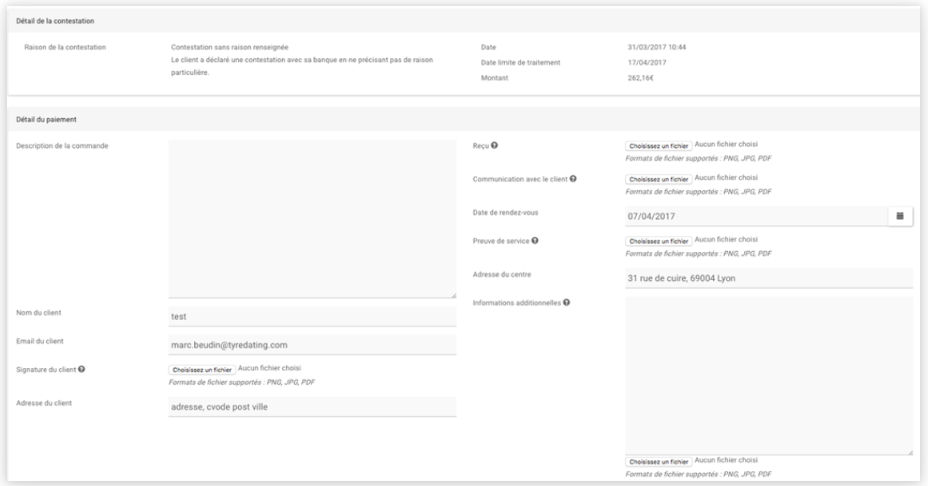Open the calendar picker for Date de rendez-vous
The image size is (928, 486).
coord(900,216)
